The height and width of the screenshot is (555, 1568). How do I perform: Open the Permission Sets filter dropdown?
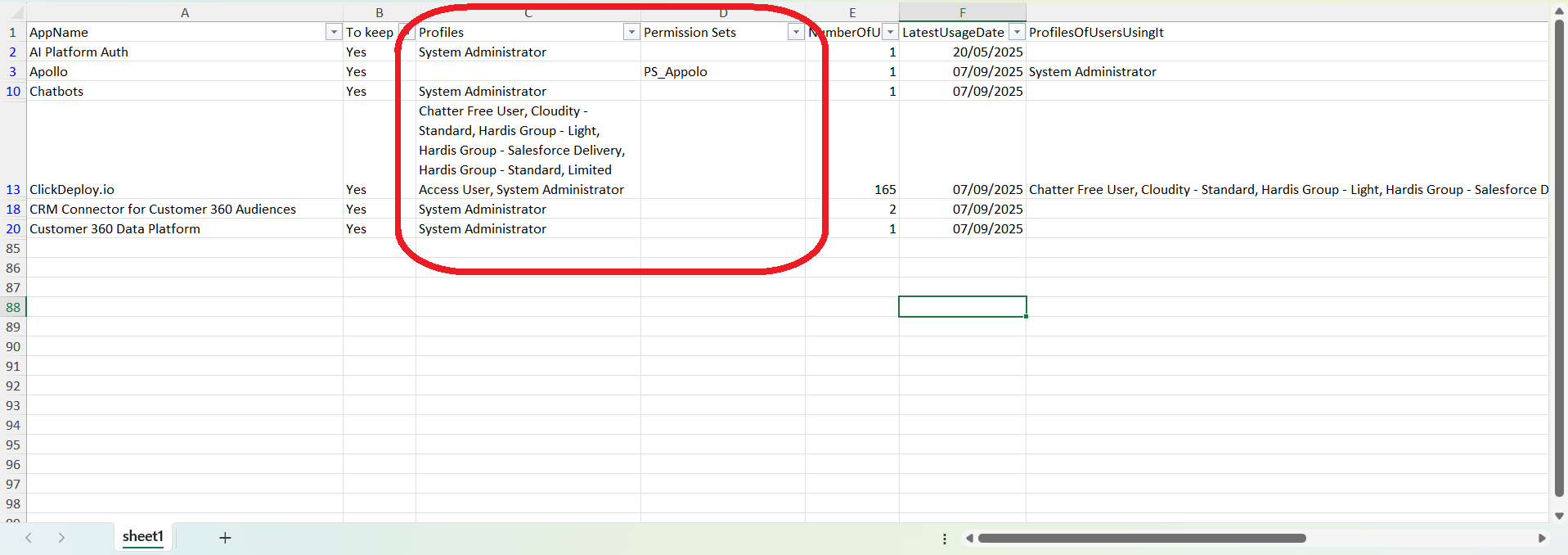pos(795,32)
